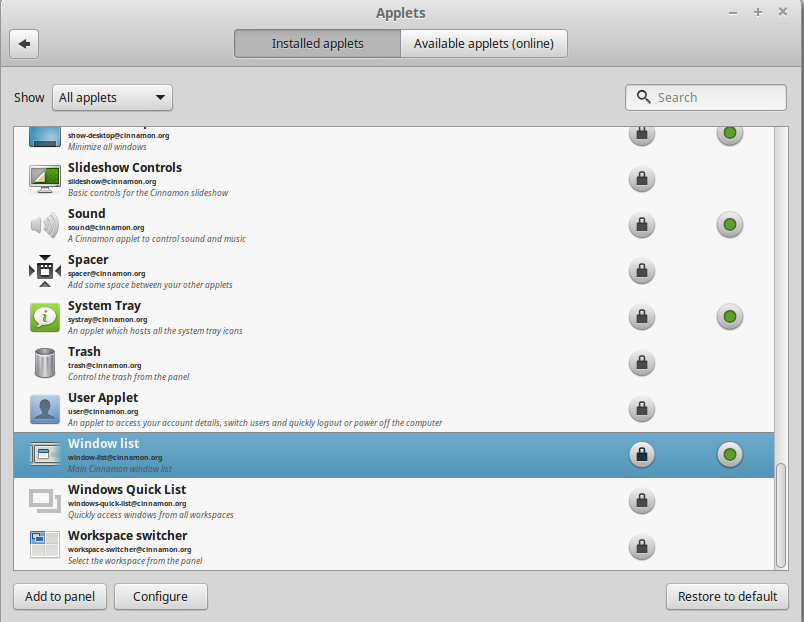The height and width of the screenshot is (622, 804).
Task: Select the Windows Quick List icon
Action: click(x=45, y=500)
